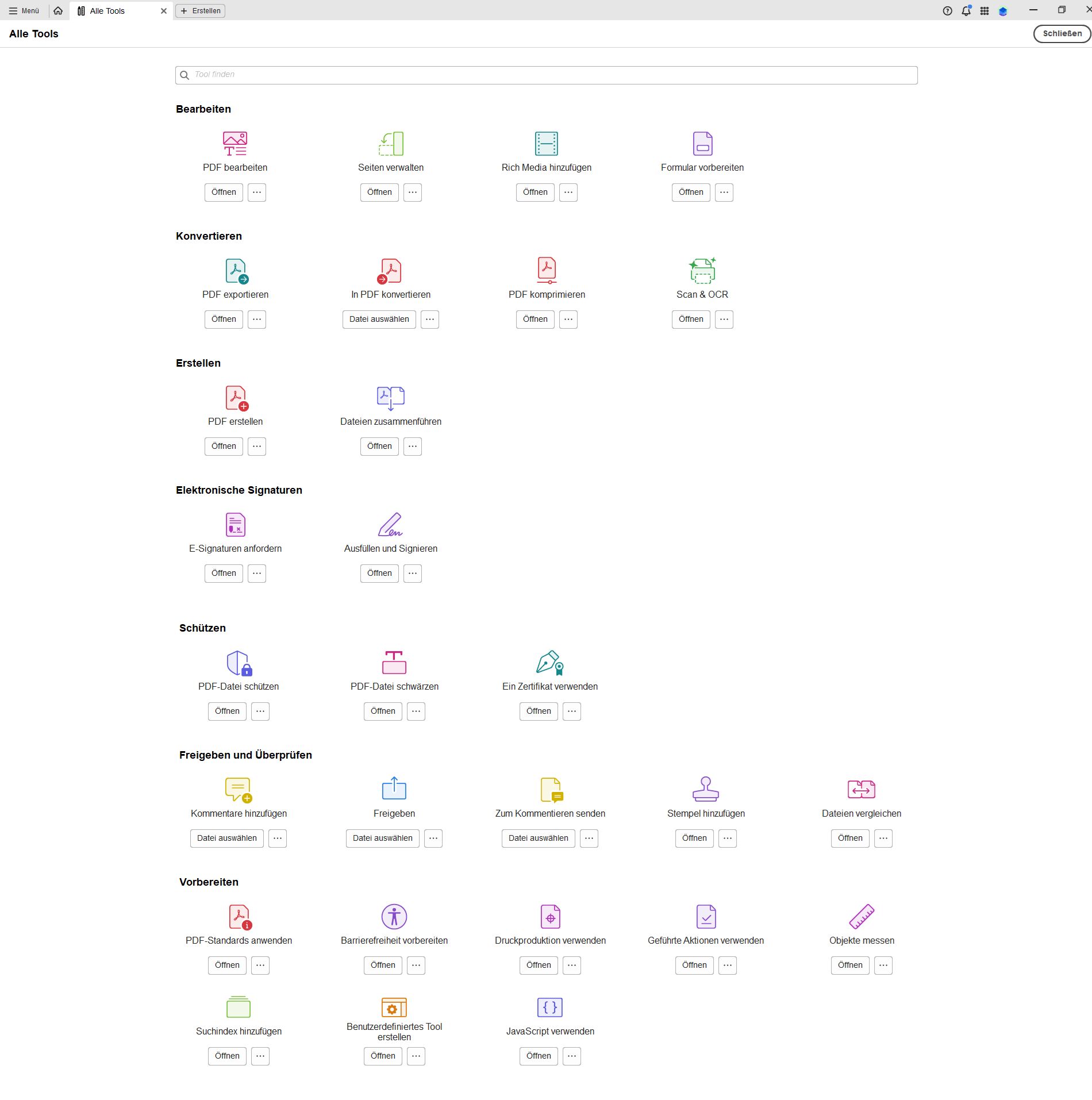Select the PDF-Datei schützen shield icon
Screen dimensions: 1092x1100
point(238,663)
